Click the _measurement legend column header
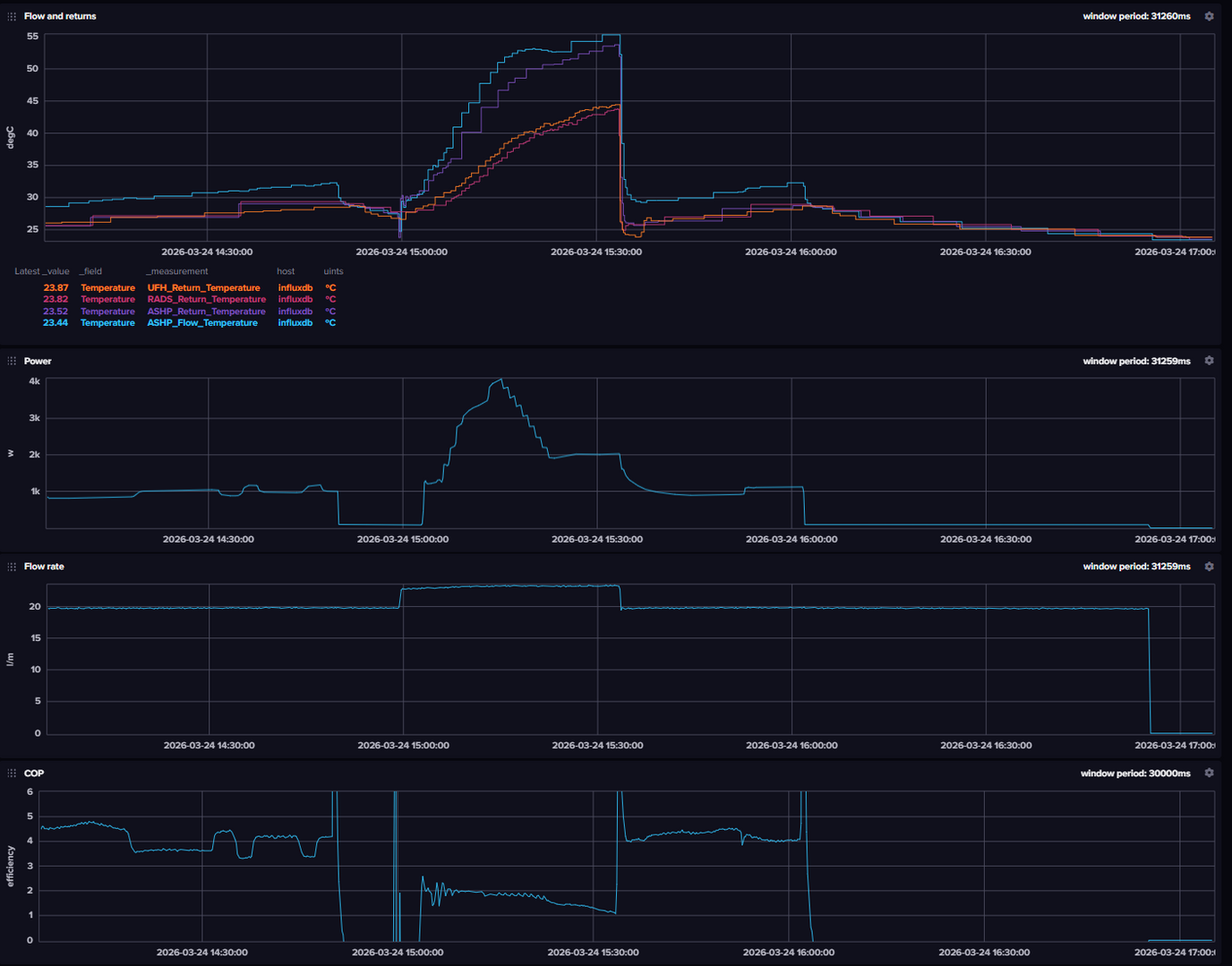The height and width of the screenshot is (966, 1232). click(x=177, y=271)
